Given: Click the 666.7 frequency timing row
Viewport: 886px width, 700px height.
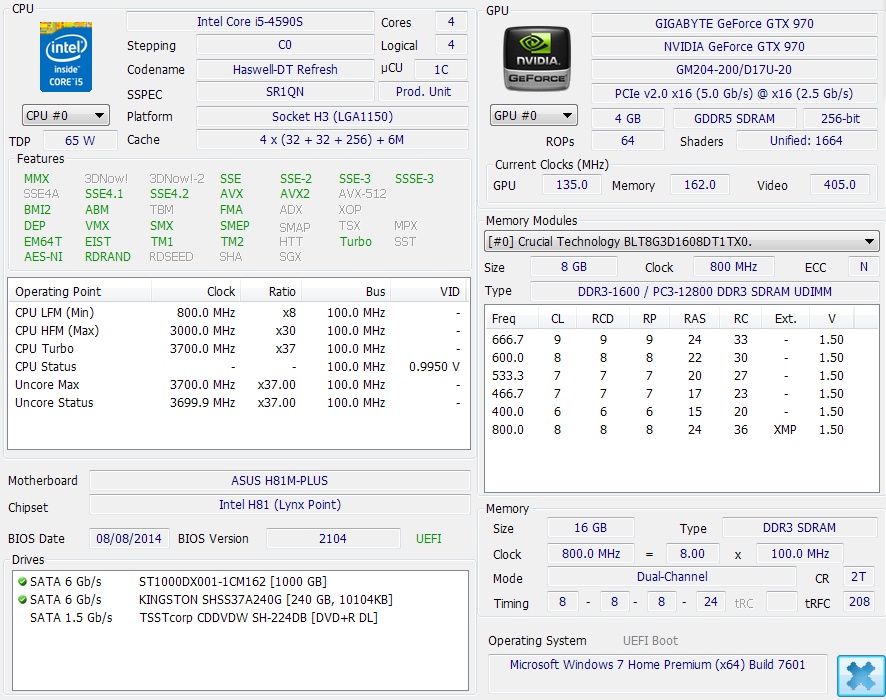Looking at the screenshot, I should 680,340.
